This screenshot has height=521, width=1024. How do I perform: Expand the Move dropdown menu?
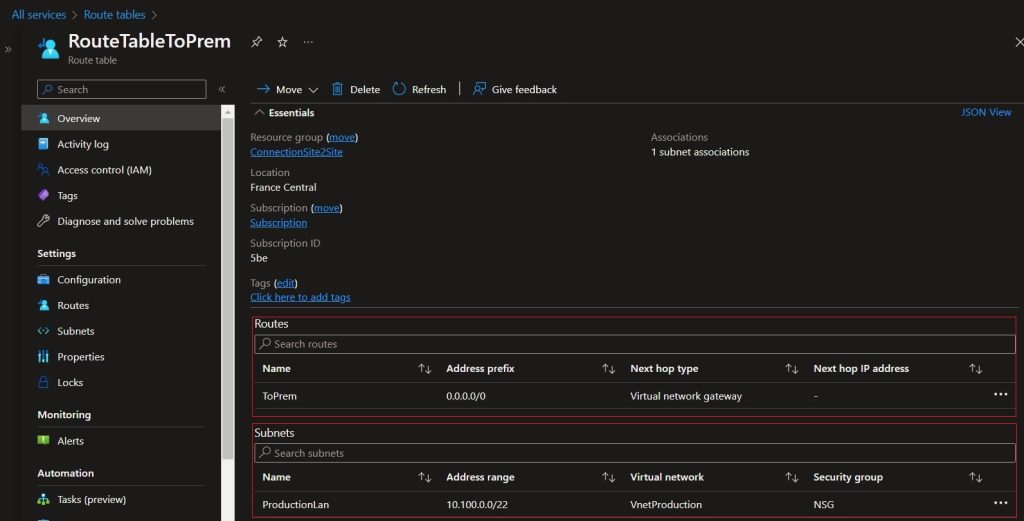313,90
